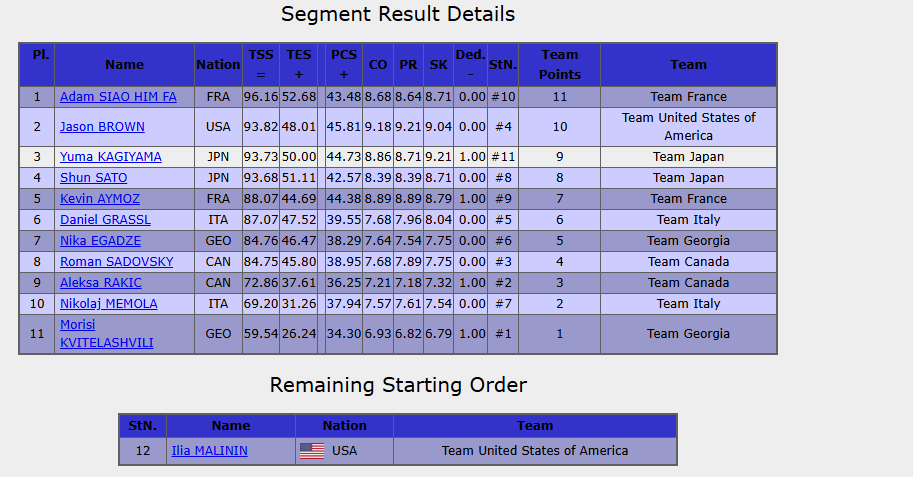Screen dimensions: 913x477
Task: Open Jason BROWN's skater link
Action: click(x=102, y=127)
